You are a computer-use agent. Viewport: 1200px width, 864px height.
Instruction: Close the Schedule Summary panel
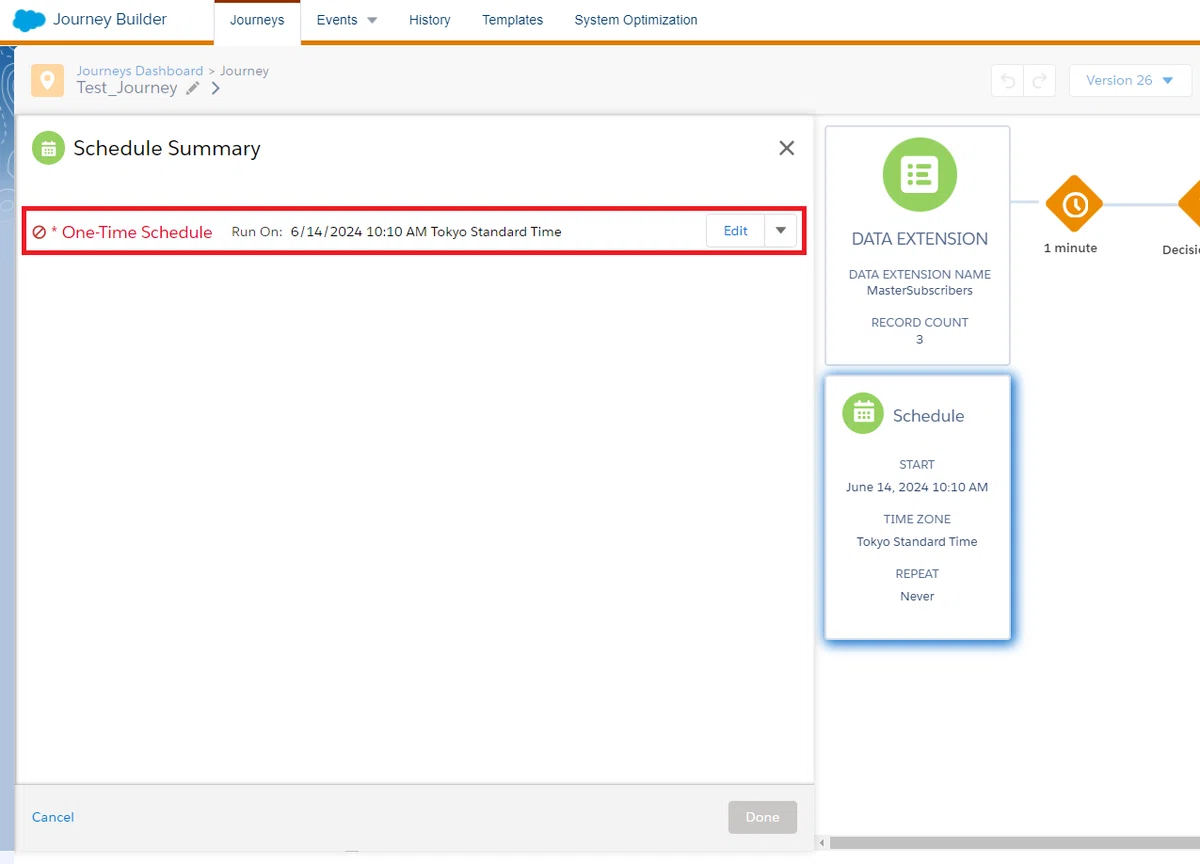(x=787, y=148)
